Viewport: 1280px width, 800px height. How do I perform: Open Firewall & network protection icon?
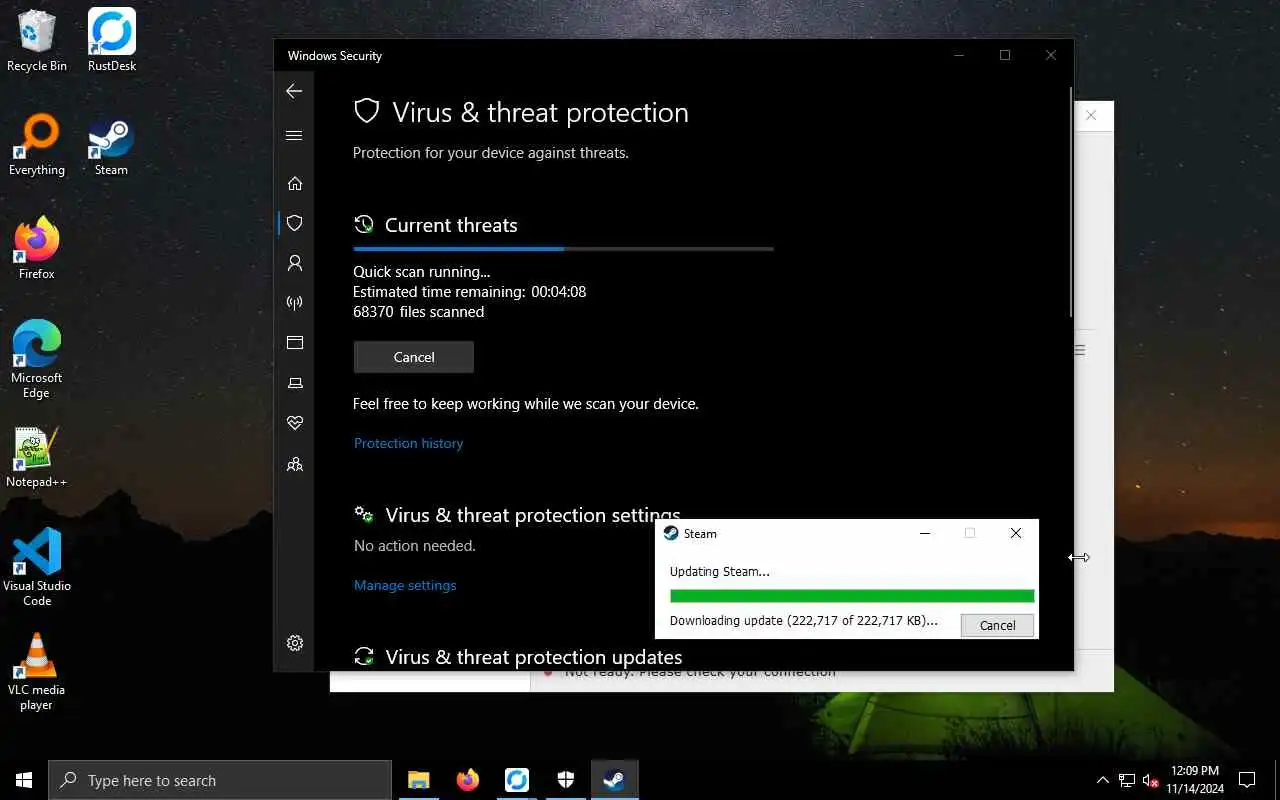(x=294, y=303)
